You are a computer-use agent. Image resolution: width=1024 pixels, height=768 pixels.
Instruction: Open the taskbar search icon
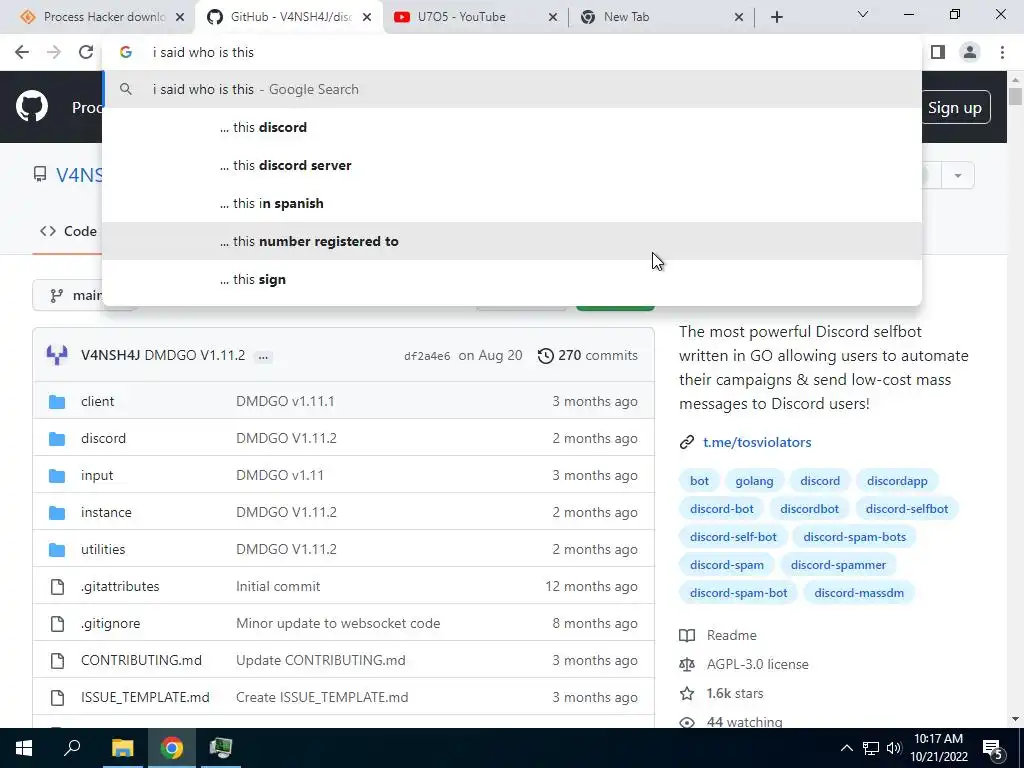click(x=72, y=748)
